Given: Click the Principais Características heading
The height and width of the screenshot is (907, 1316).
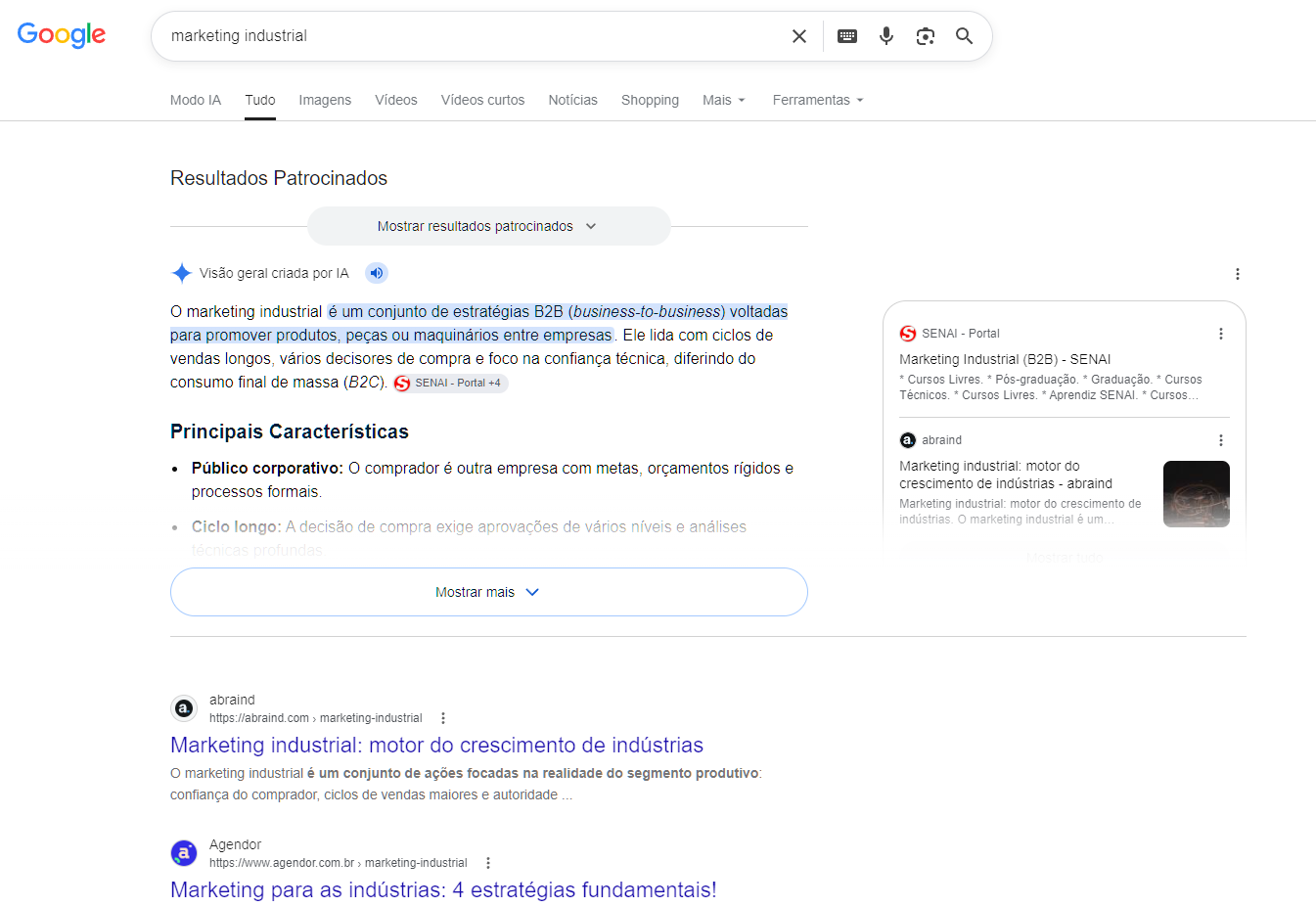Looking at the screenshot, I should (x=290, y=431).
